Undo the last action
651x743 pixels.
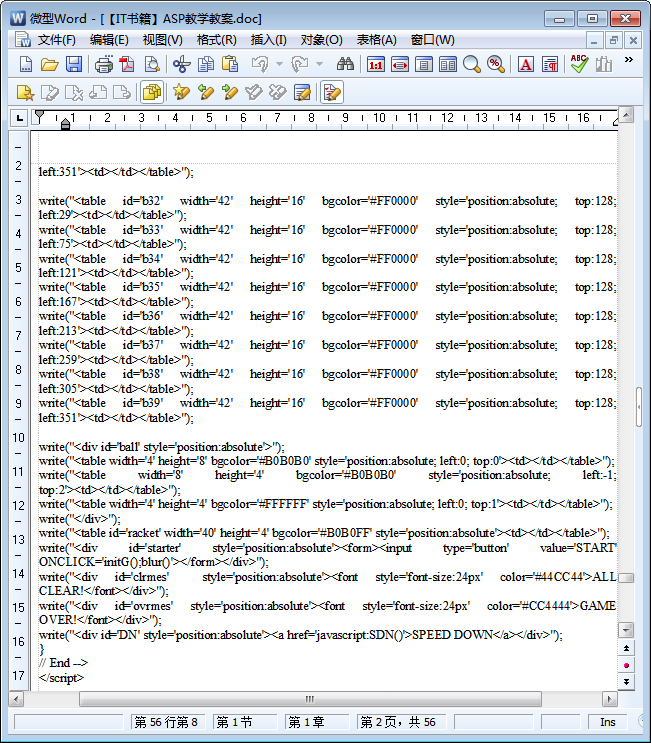260,64
